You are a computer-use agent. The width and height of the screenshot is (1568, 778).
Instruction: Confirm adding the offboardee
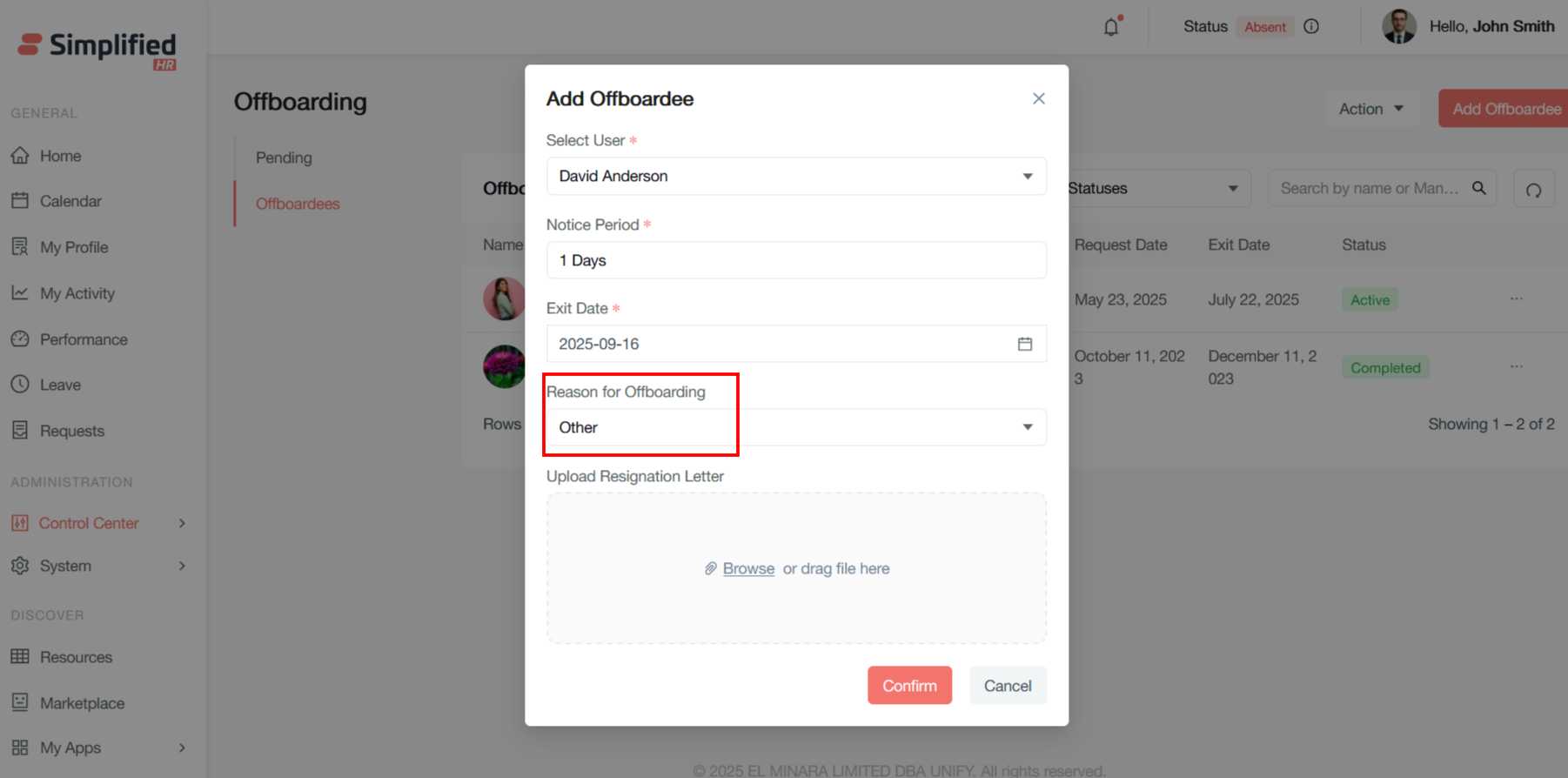(x=909, y=686)
